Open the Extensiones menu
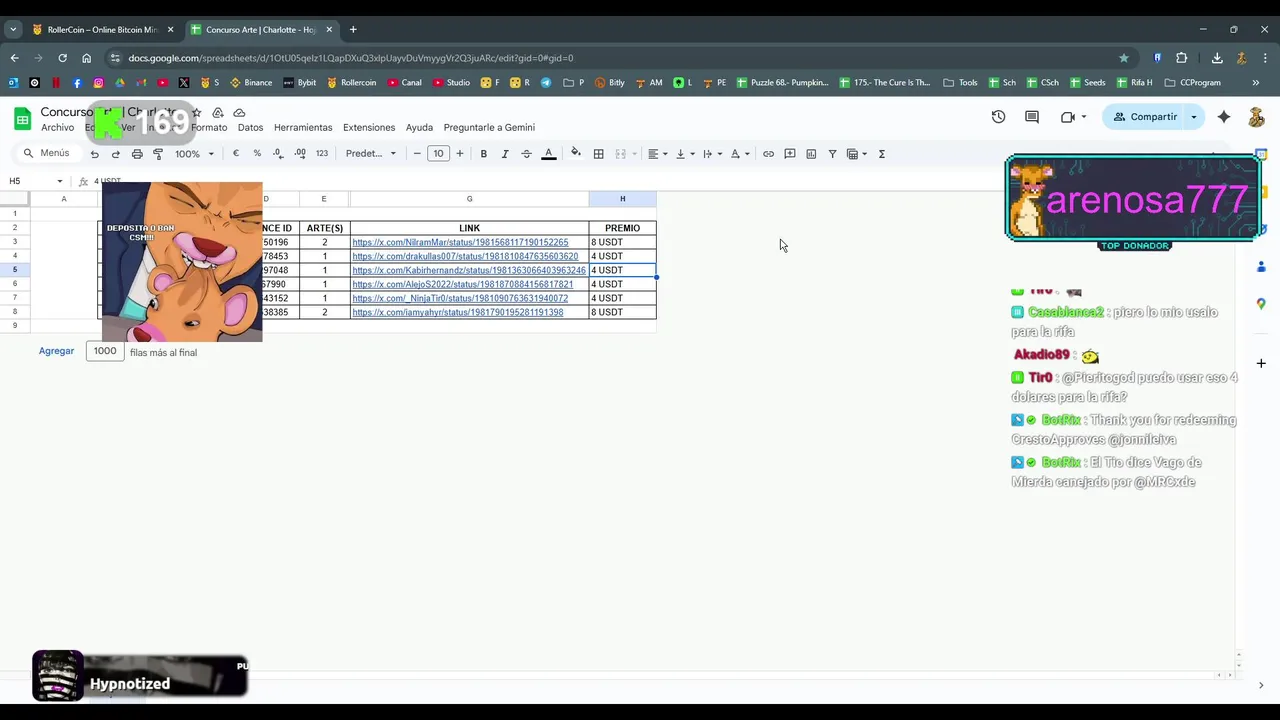The image size is (1280, 720). (369, 128)
